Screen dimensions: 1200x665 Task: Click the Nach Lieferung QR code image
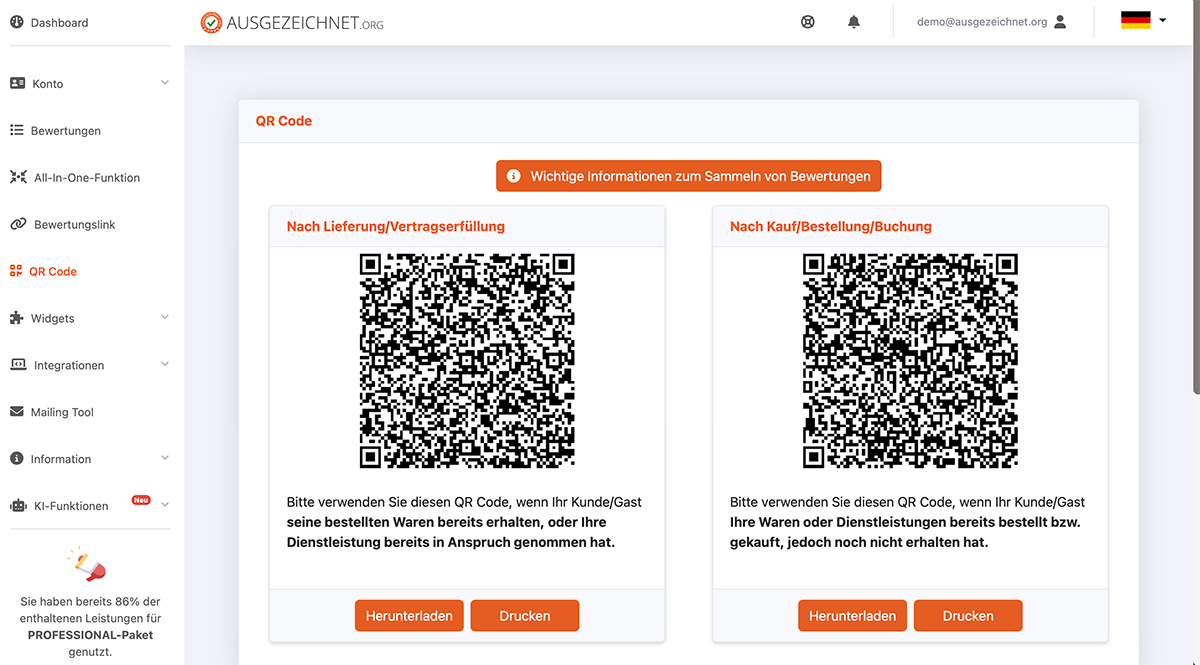(x=467, y=361)
